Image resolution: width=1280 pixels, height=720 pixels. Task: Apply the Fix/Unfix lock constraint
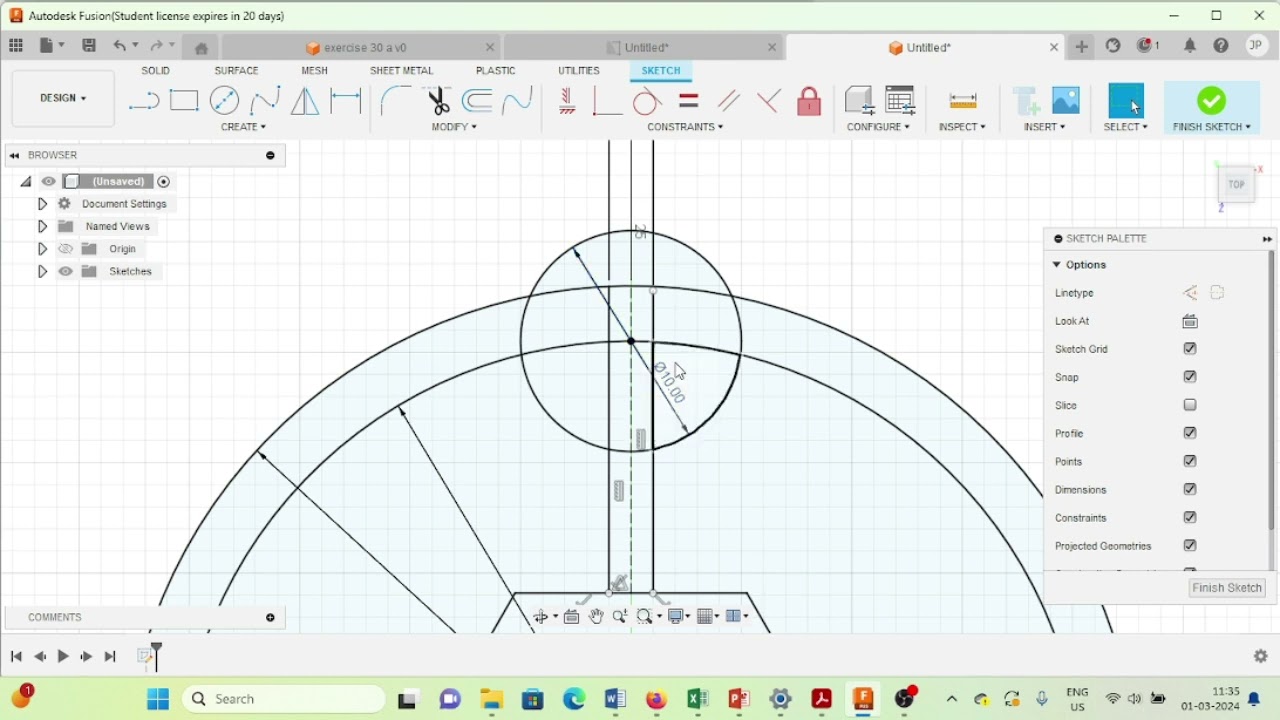point(809,101)
